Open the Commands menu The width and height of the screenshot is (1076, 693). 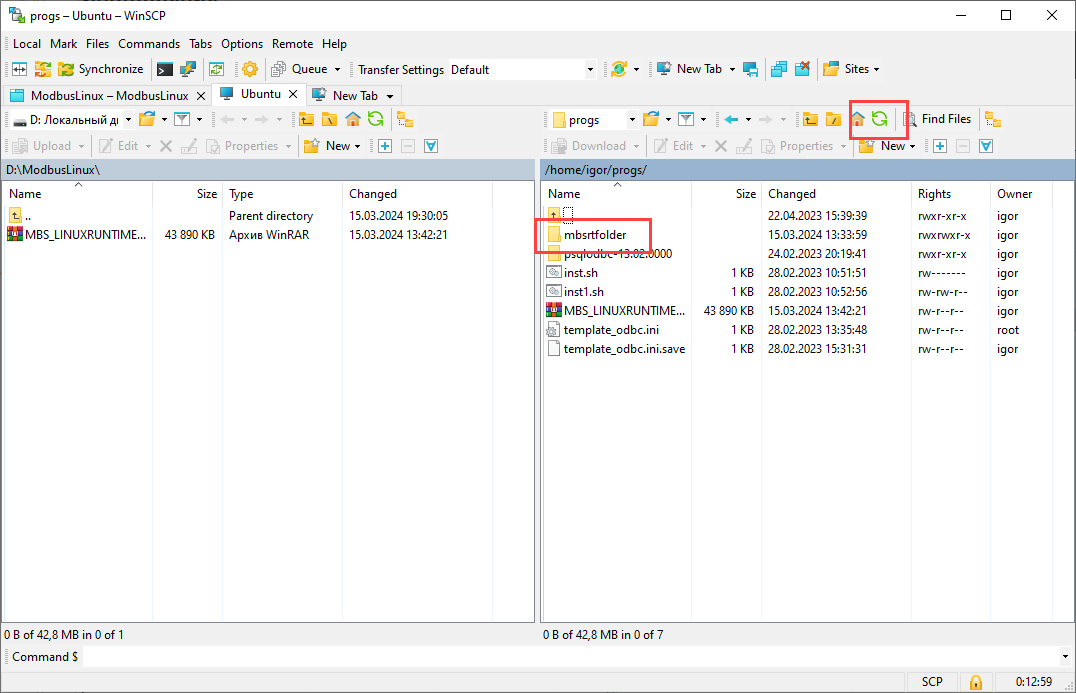coord(149,44)
